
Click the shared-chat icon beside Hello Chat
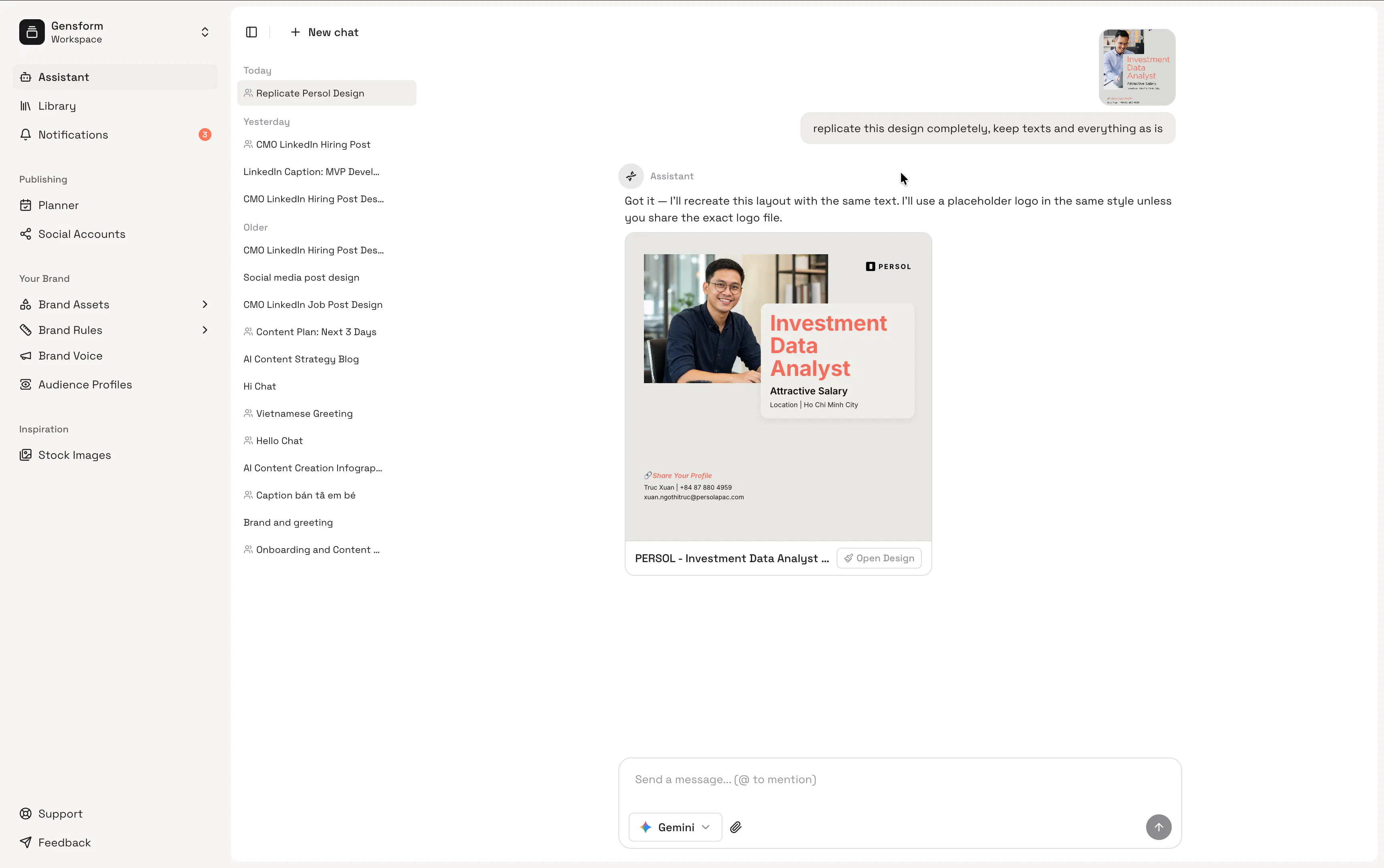tap(248, 441)
